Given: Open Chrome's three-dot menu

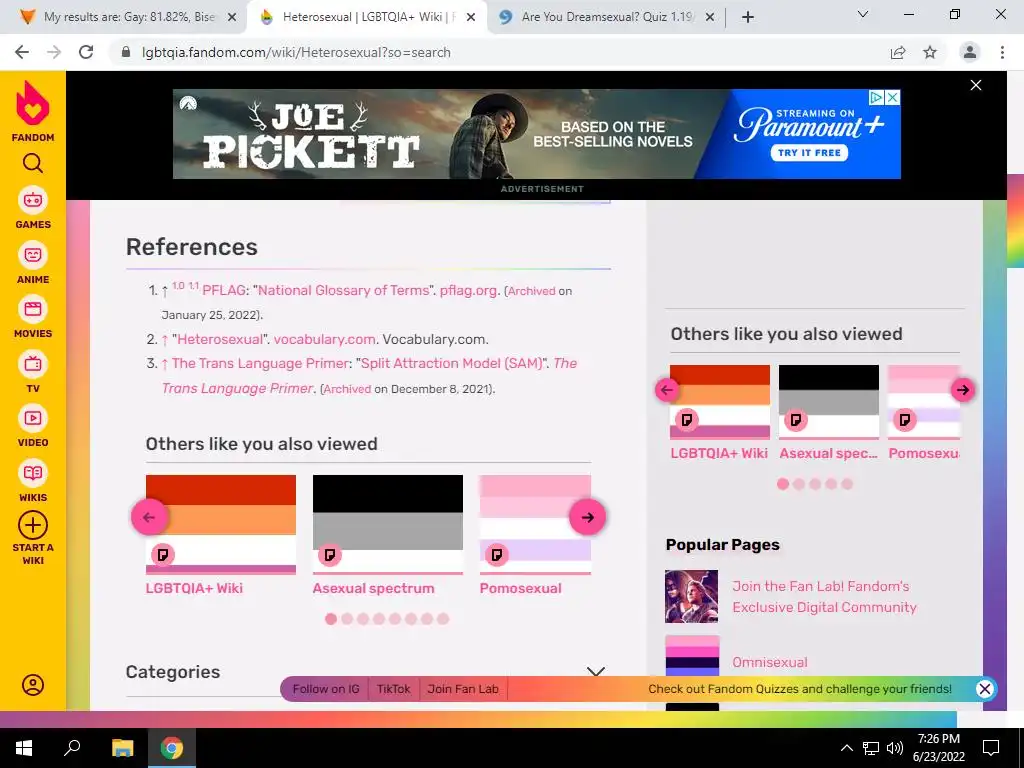Looking at the screenshot, I should tap(1002, 52).
